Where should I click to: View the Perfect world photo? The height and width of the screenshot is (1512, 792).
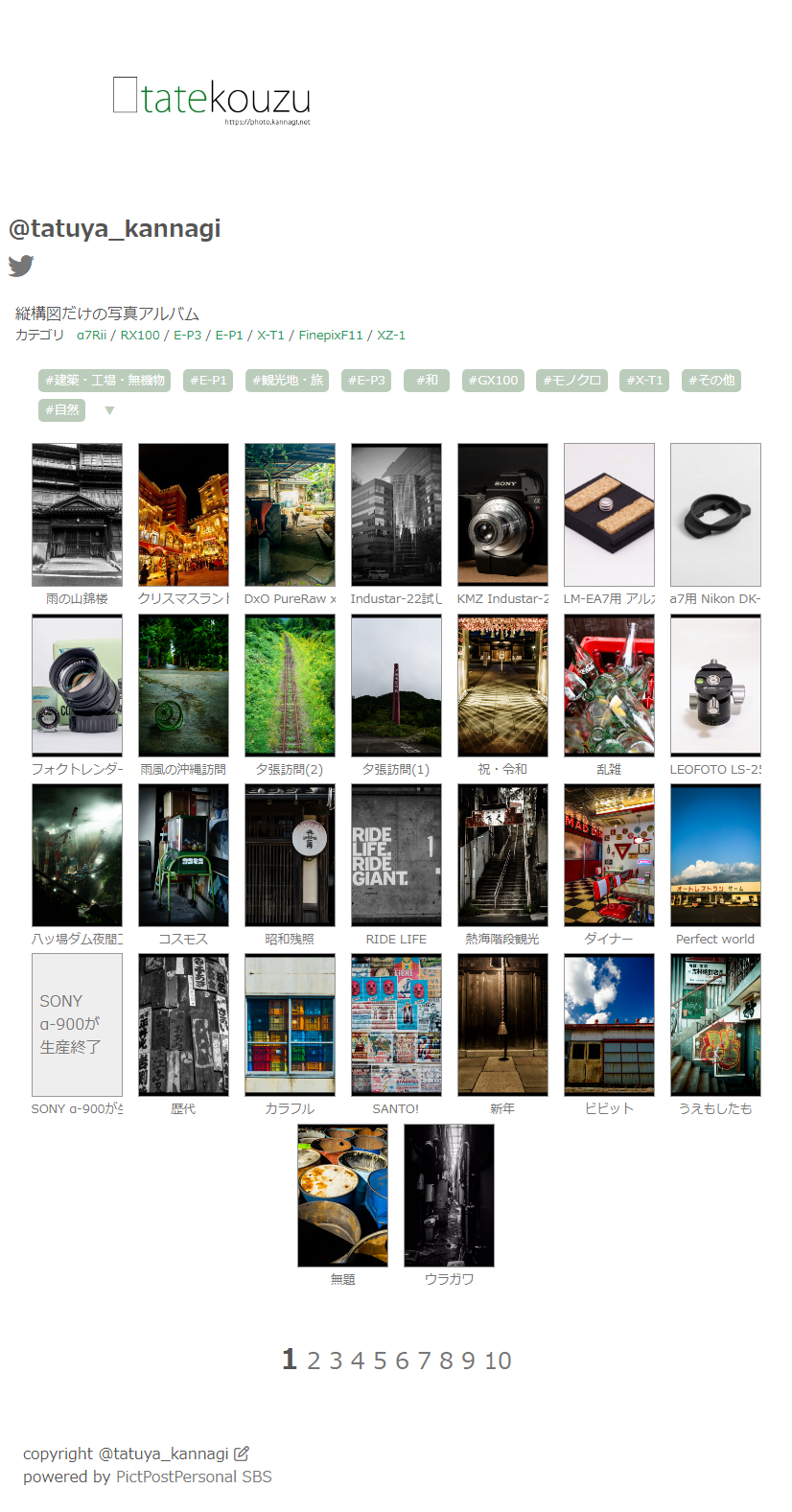(x=715, y=855)
